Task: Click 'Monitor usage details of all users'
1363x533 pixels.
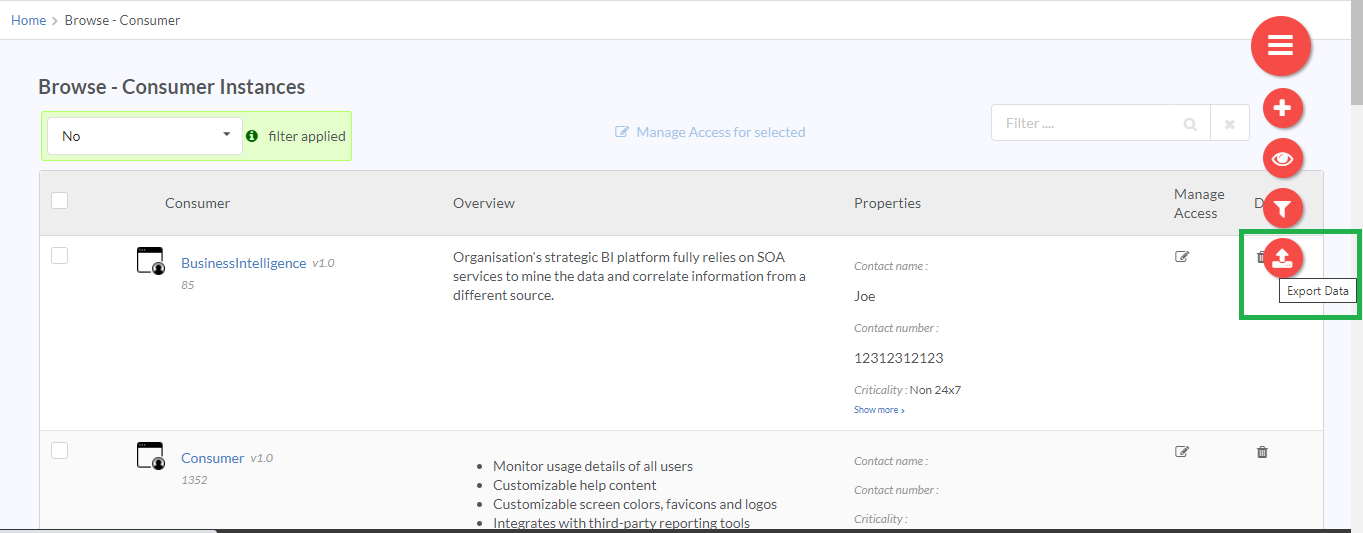Action: pyautogui.click(x=593, y=466)
